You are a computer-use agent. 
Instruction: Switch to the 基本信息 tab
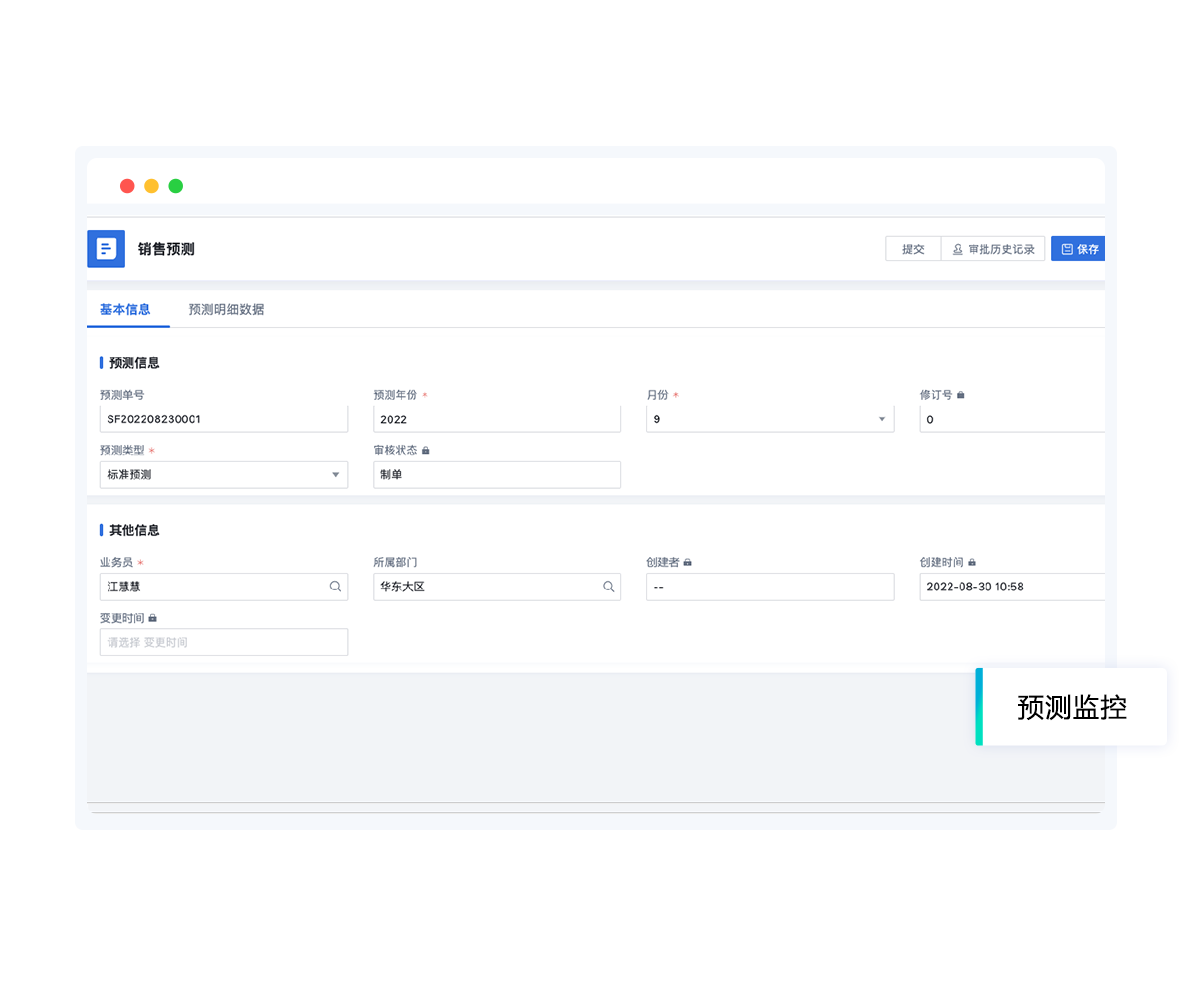tap(125, 310)
